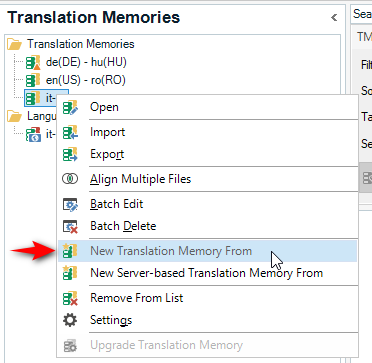Choose New Server-based Translation Memory From
The height and width of the screenshot is (363, 372).
pyautogui.click(x=207, y=273)
